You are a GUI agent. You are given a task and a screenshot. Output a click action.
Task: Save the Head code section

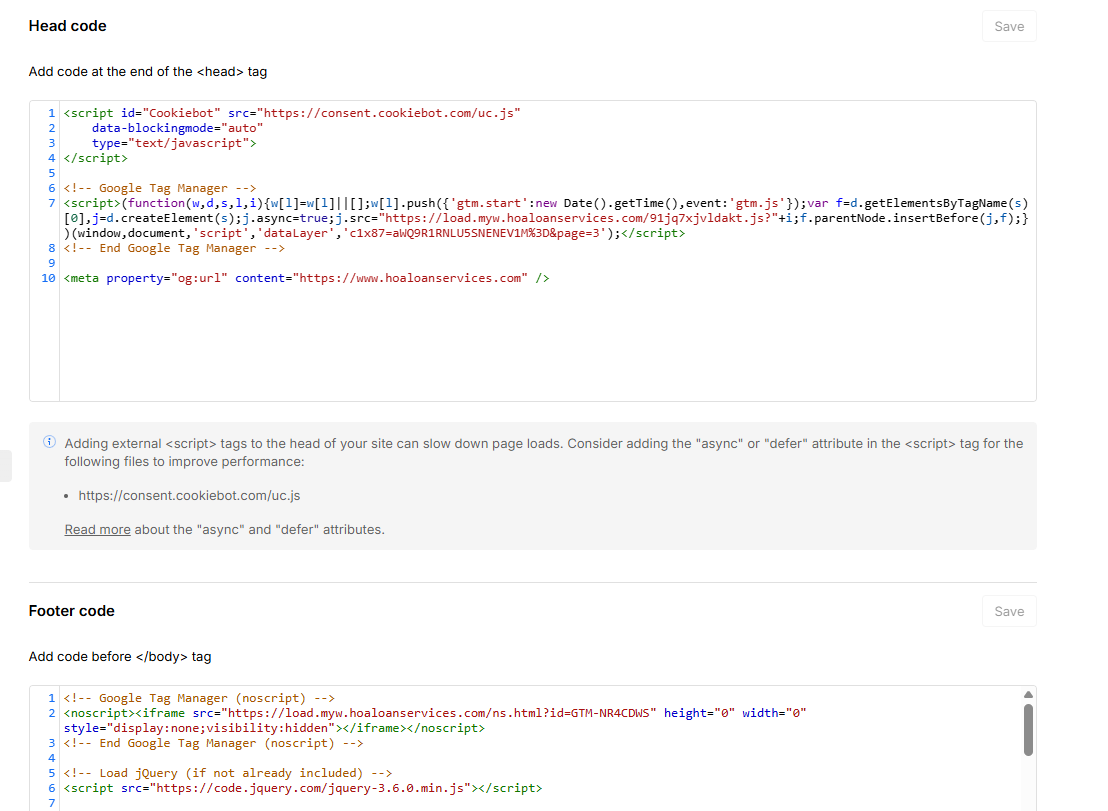pos(1008,27)
